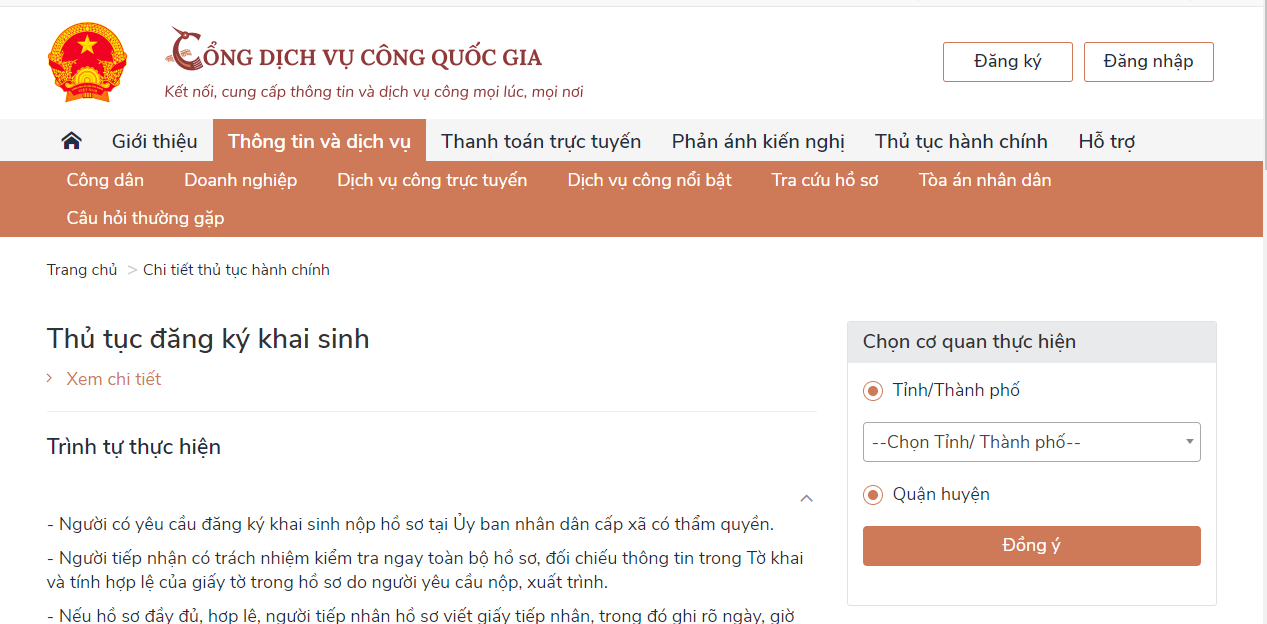
Task: Click the province dropdown arrow
Action: [x=1189, y=441]
